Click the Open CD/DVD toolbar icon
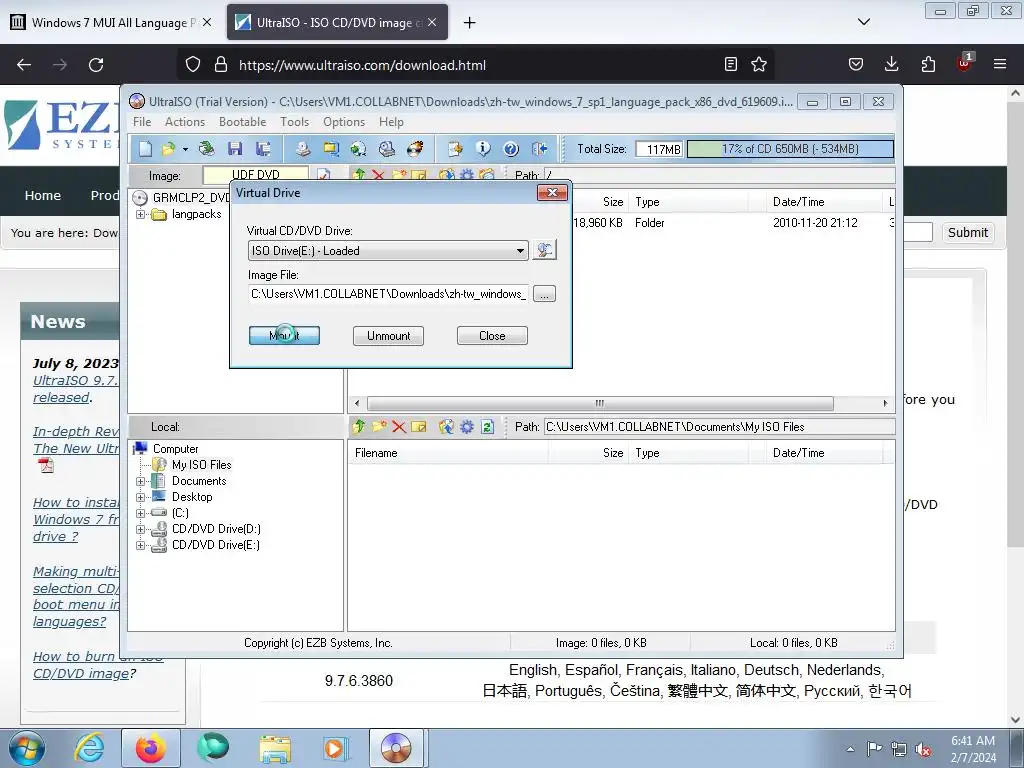This screenshot has width=1024, height=768. click(206, 149)
